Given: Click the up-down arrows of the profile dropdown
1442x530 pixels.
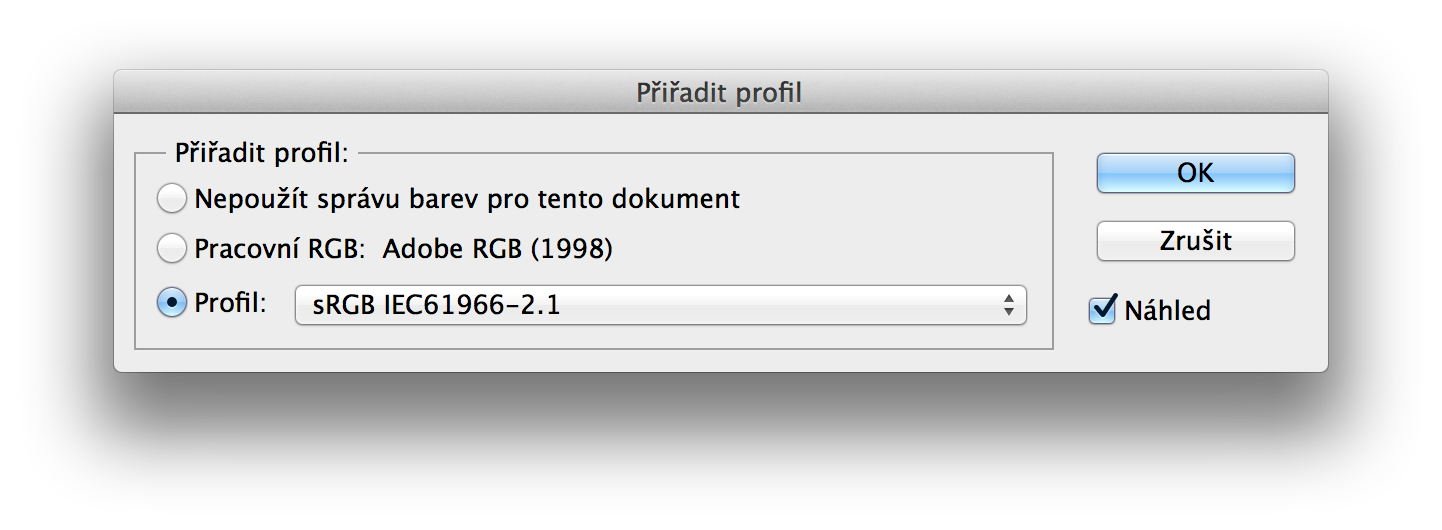Looking at the screenshot, I should (1009, 305).
